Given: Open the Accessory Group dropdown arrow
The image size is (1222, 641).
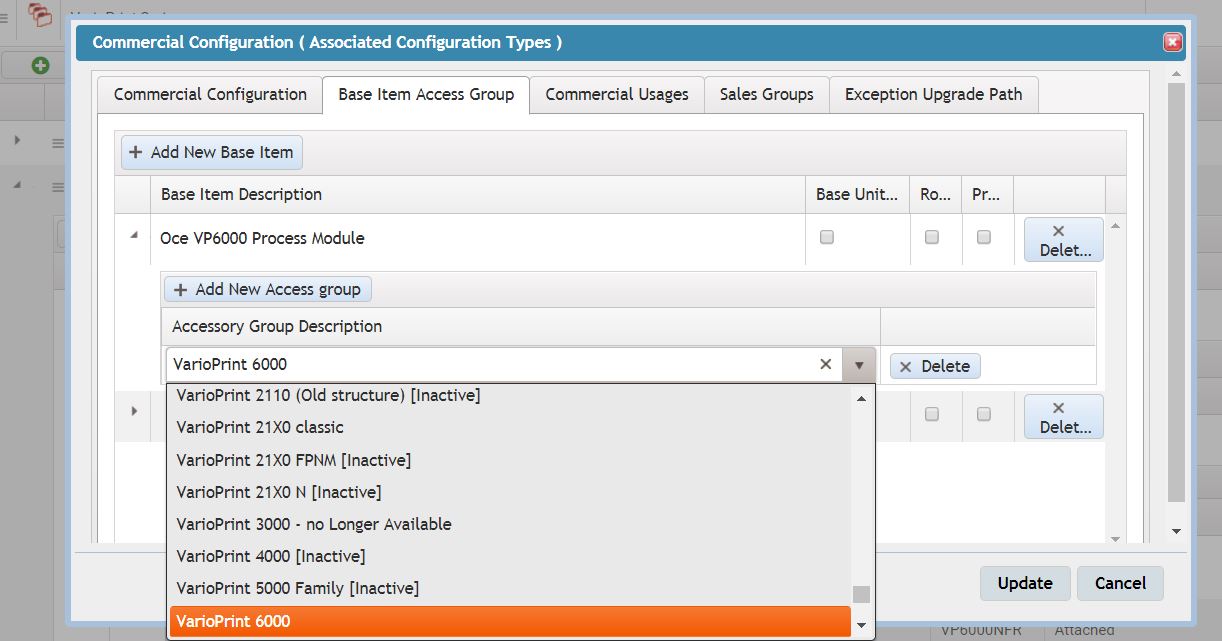Looking at the screenshot, I should coord(858,365).
